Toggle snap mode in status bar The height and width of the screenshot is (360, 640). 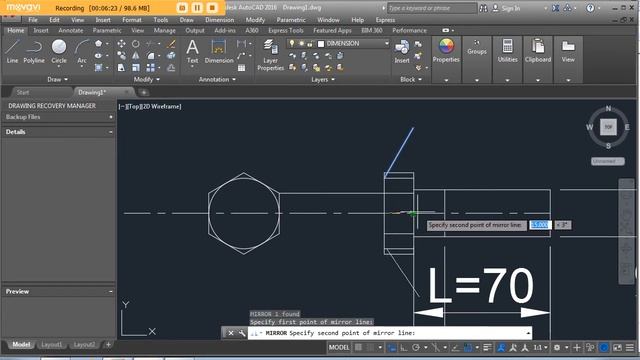pos(370,347)
